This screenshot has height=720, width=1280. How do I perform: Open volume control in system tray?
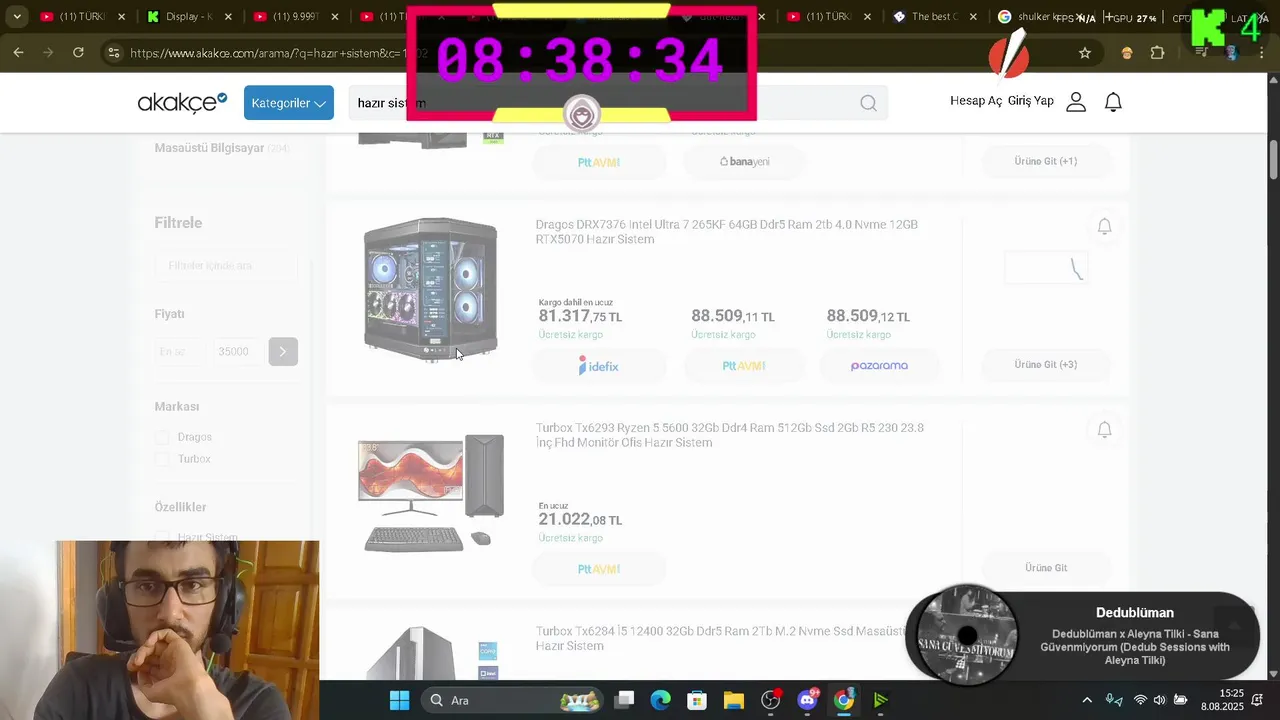coord(1159,700)
